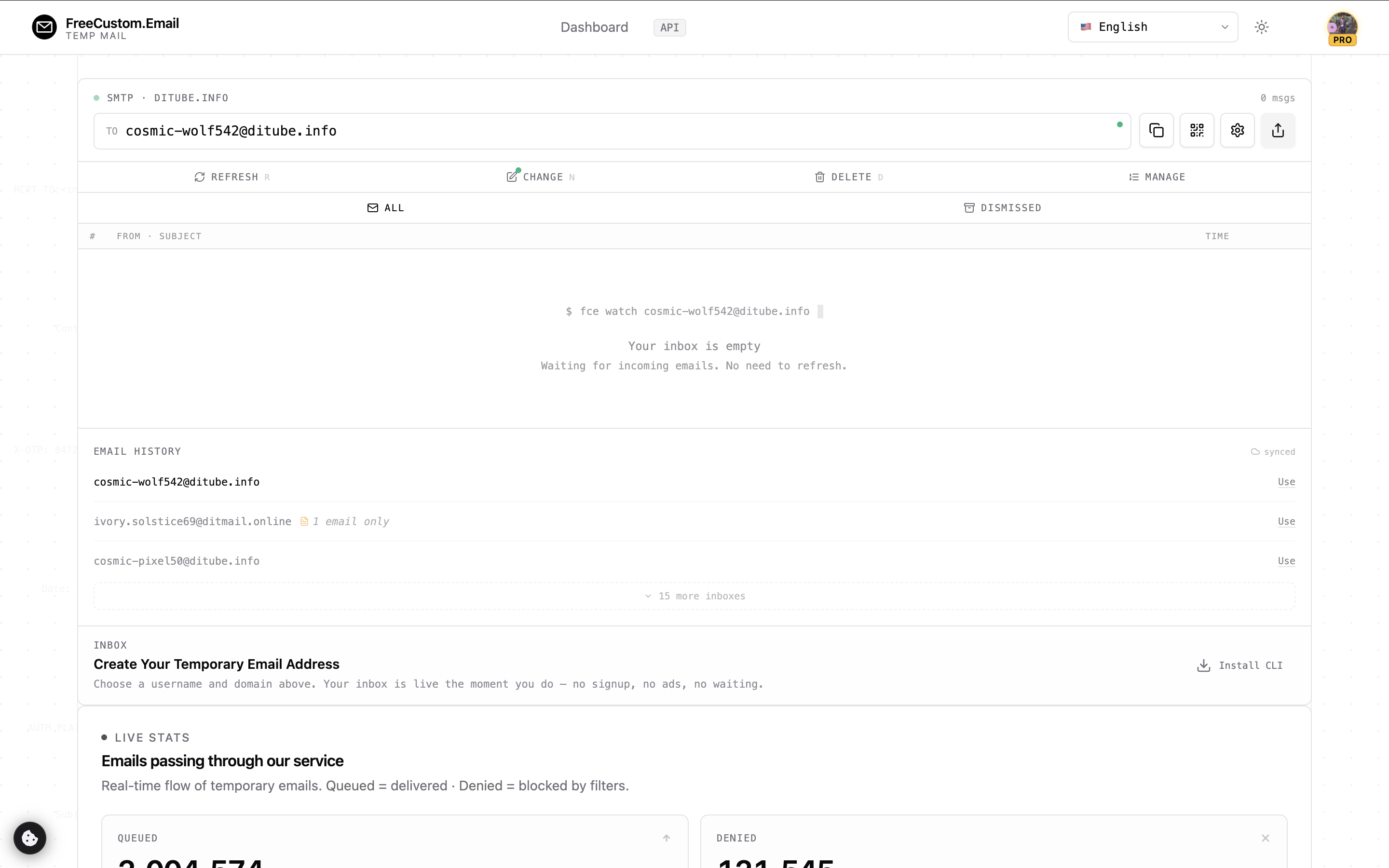Viewport: 1389px width, 868px height.
Task: Select ivory.solstice69@ditmail.online in email history
Action: coord(193,521)
